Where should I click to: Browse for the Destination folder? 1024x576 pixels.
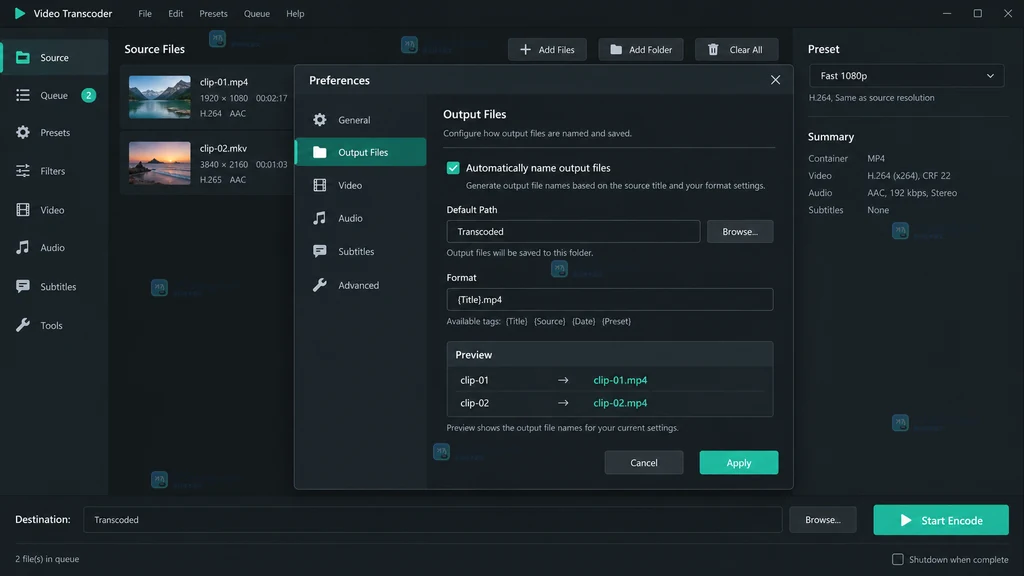[823, 520]
